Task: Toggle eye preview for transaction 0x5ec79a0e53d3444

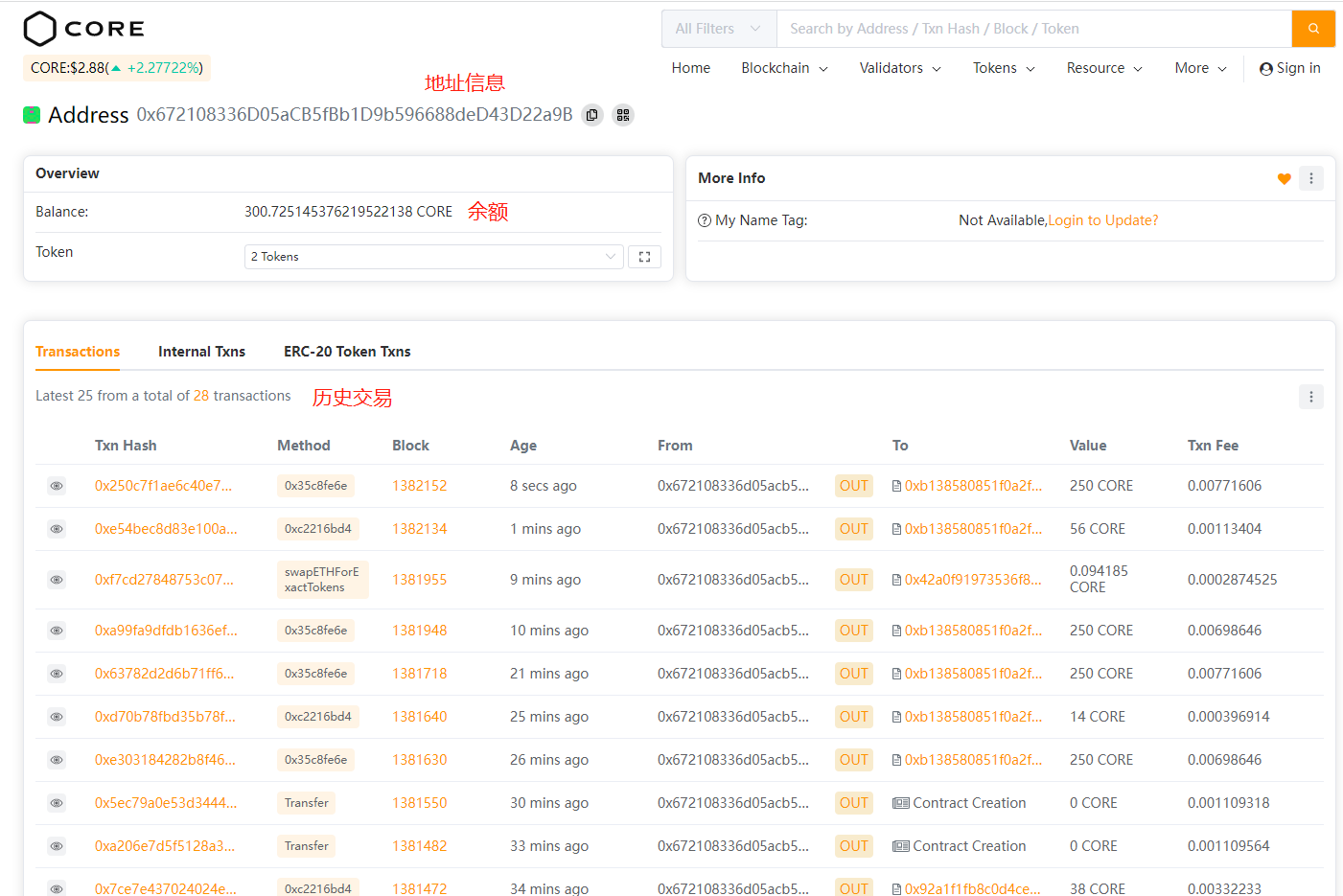Action: tap(57, 803)
